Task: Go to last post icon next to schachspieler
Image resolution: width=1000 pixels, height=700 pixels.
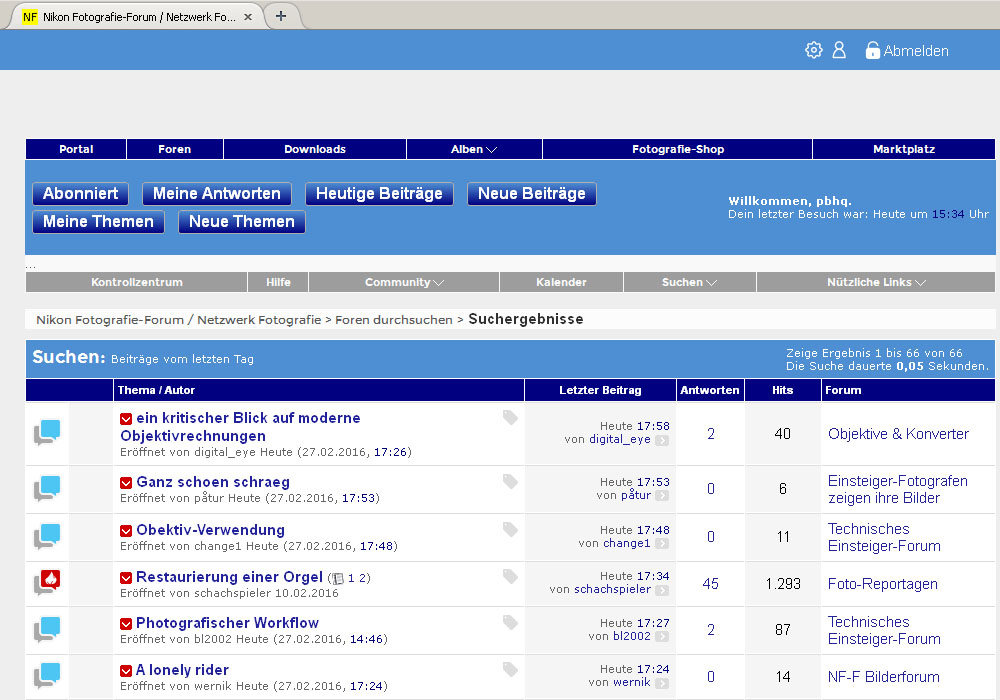Action: 662,590
